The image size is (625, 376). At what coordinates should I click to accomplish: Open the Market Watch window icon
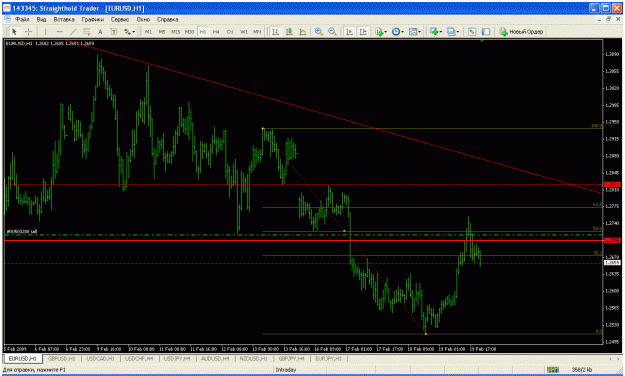[472, 32]
